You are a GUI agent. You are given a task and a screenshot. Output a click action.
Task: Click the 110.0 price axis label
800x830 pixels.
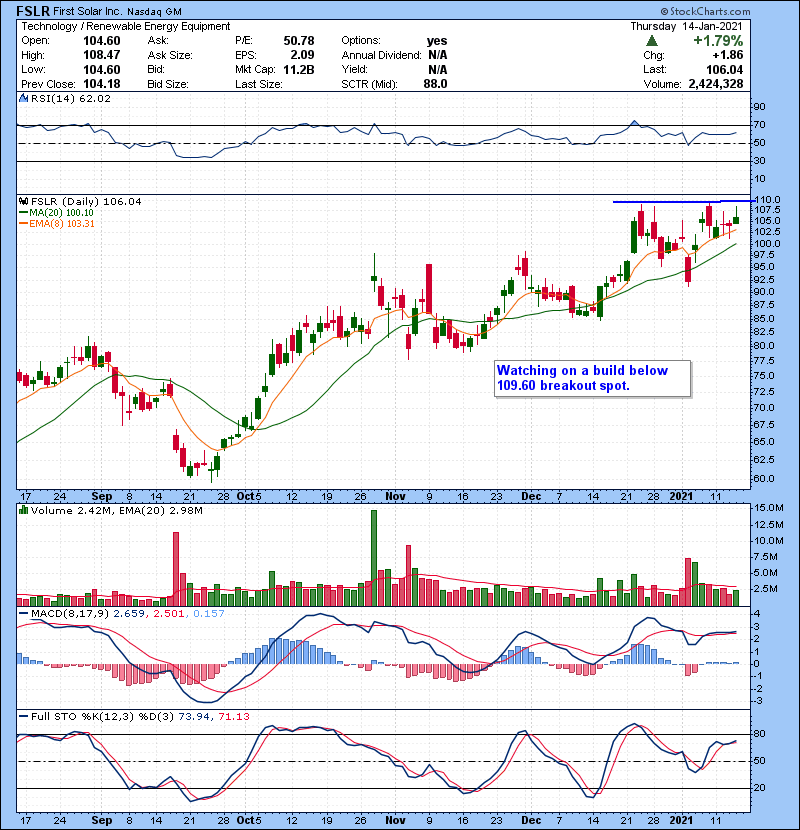[x=767, y=200]
